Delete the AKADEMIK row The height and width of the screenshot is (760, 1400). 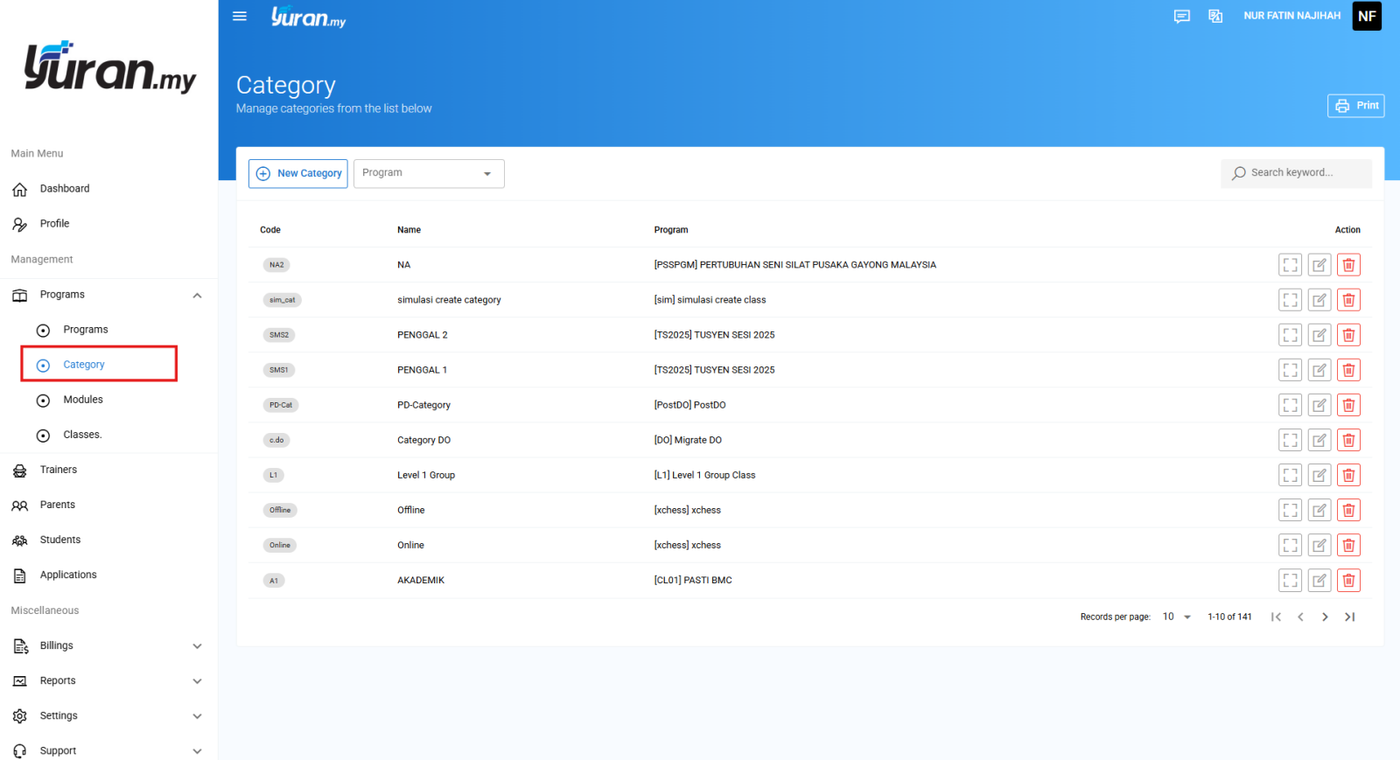1348,580
